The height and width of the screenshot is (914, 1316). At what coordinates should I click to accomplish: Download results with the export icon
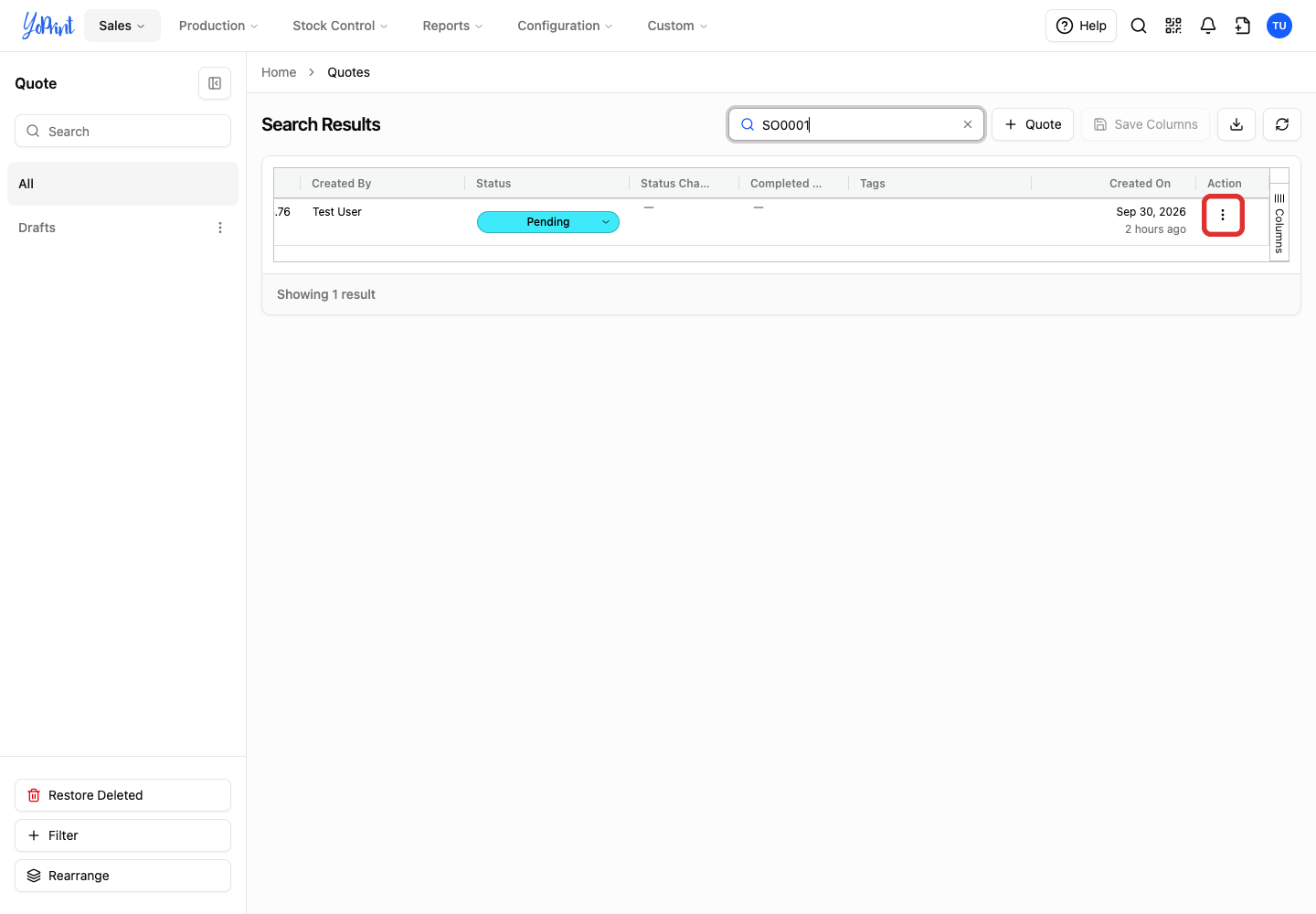click(1236, 124)
